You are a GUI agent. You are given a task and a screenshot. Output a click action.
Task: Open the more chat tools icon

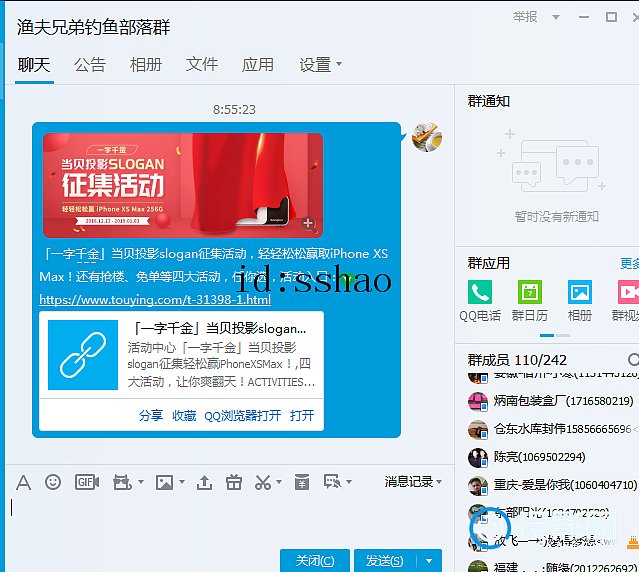pyautogui.click(x=333, y=482)
